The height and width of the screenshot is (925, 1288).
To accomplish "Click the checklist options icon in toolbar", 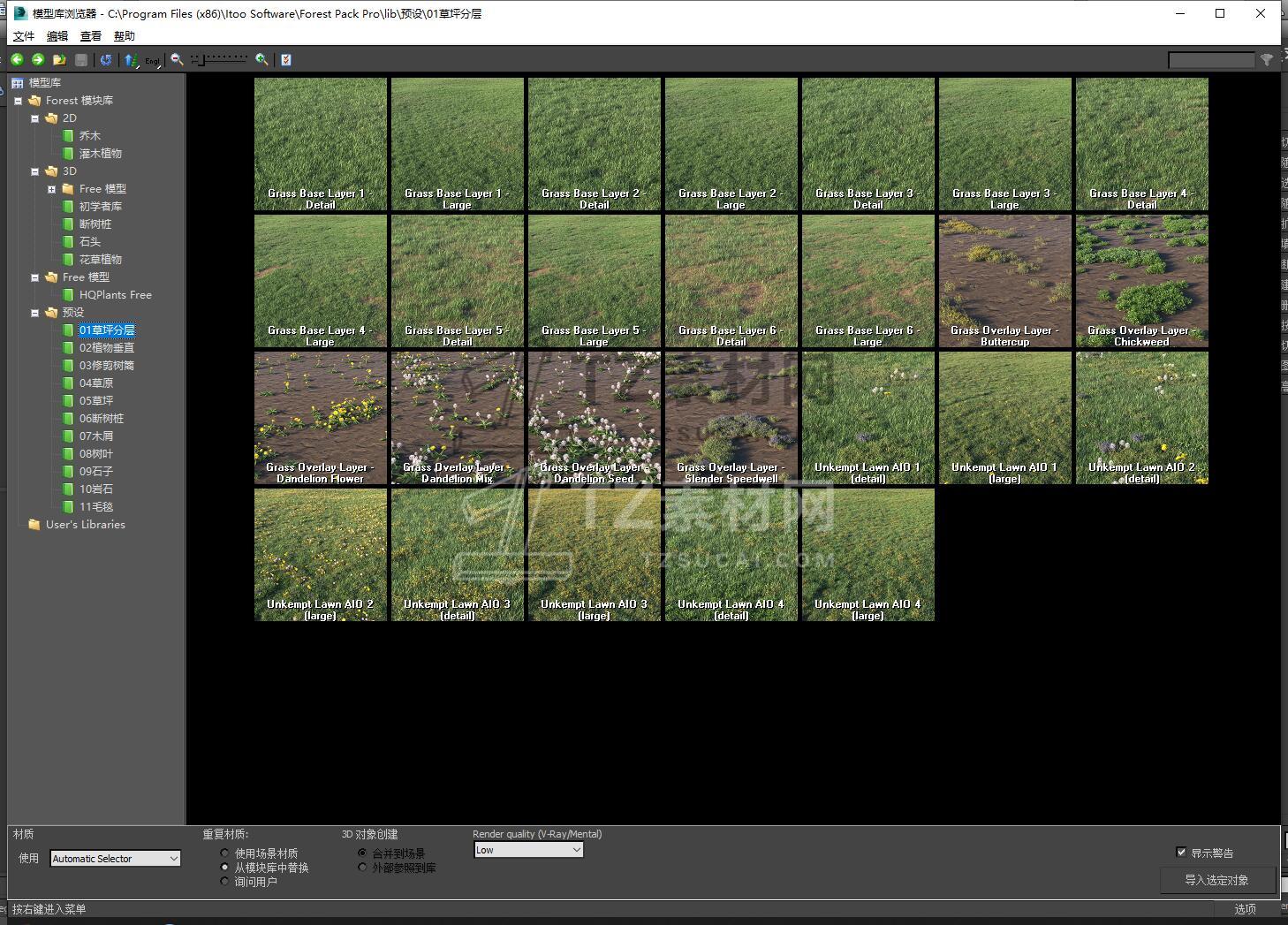I will 285,59.
